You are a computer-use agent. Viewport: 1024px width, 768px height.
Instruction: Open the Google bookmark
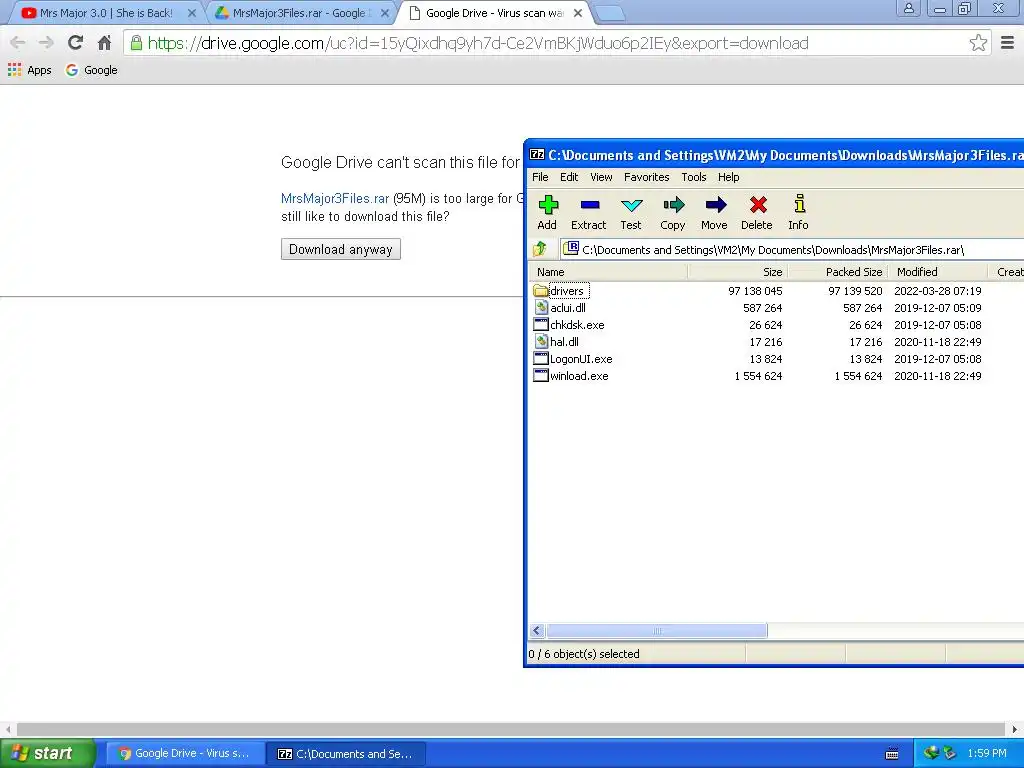(x=91, y=70)
